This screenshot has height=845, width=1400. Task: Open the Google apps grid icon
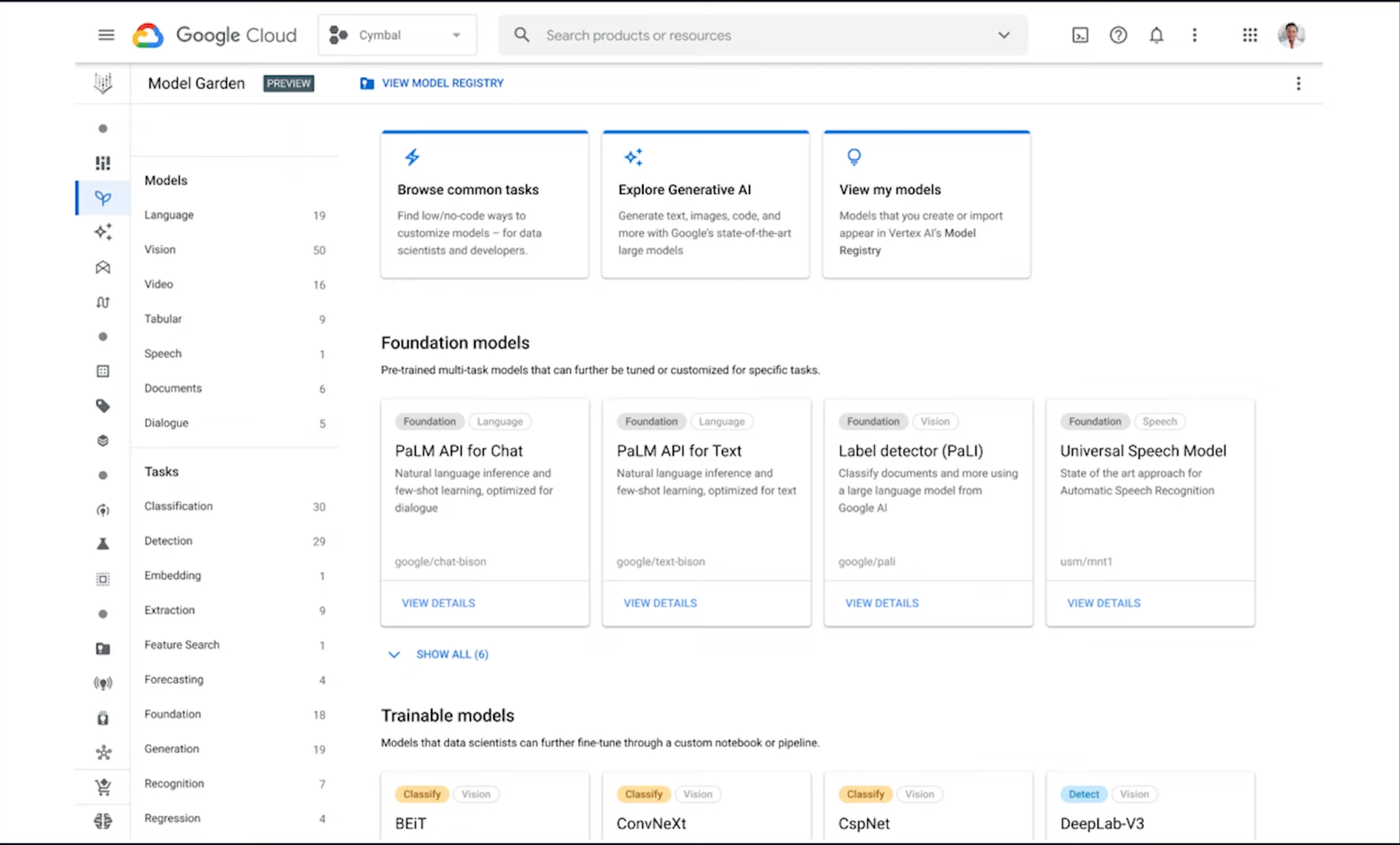coord(1249,35)
